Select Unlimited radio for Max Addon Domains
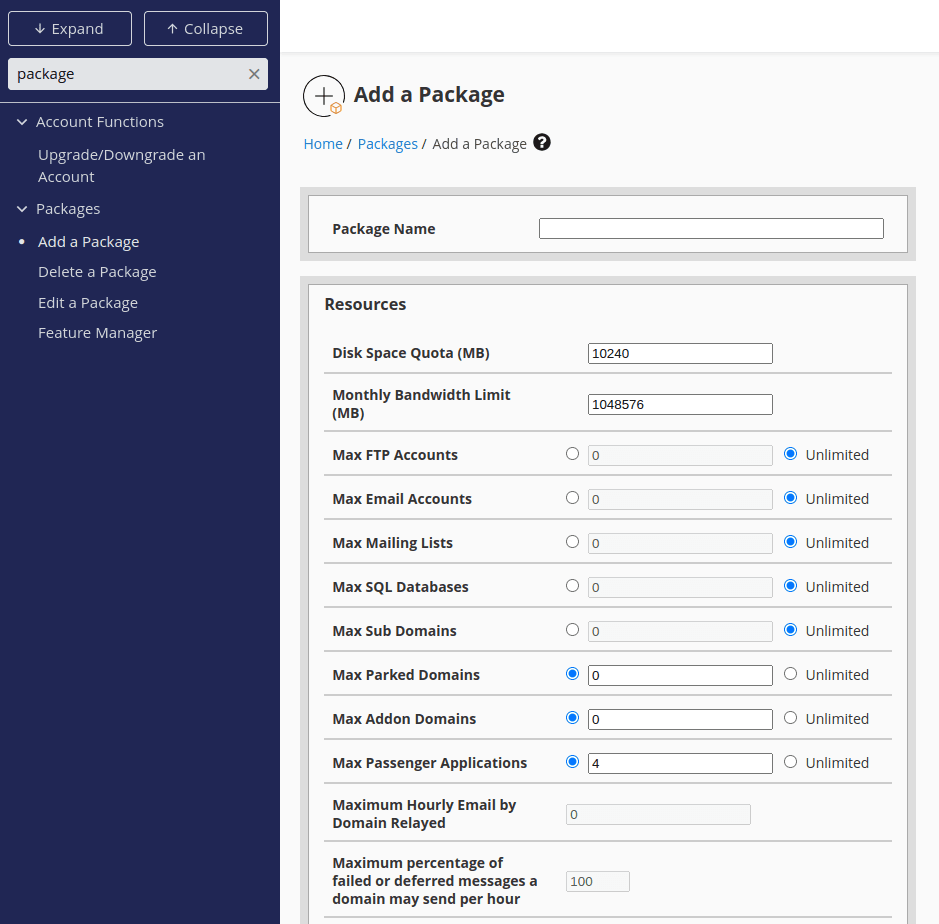The width and height of the screenshot is (939, 924). click(x=790, y=718)
